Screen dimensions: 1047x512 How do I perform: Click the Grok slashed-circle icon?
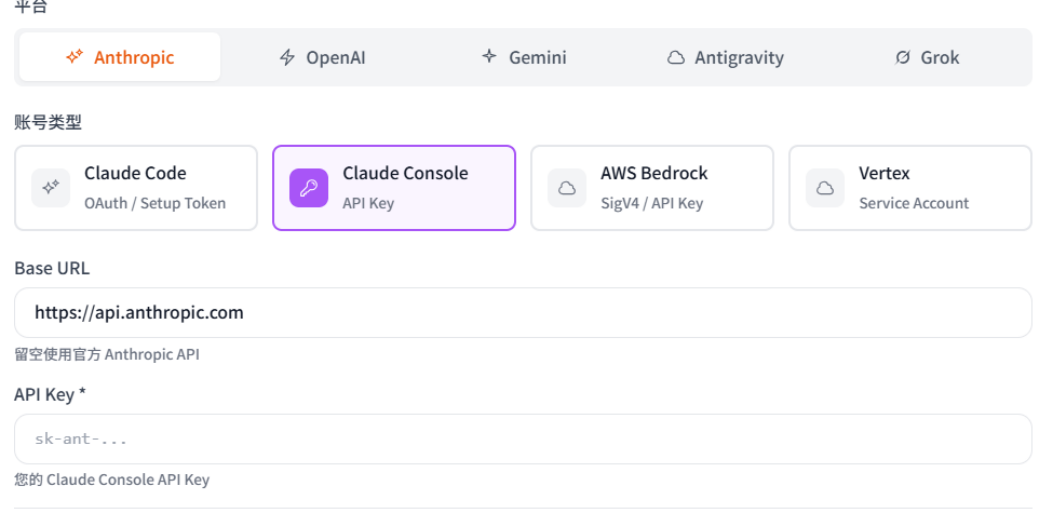point(902,57)
